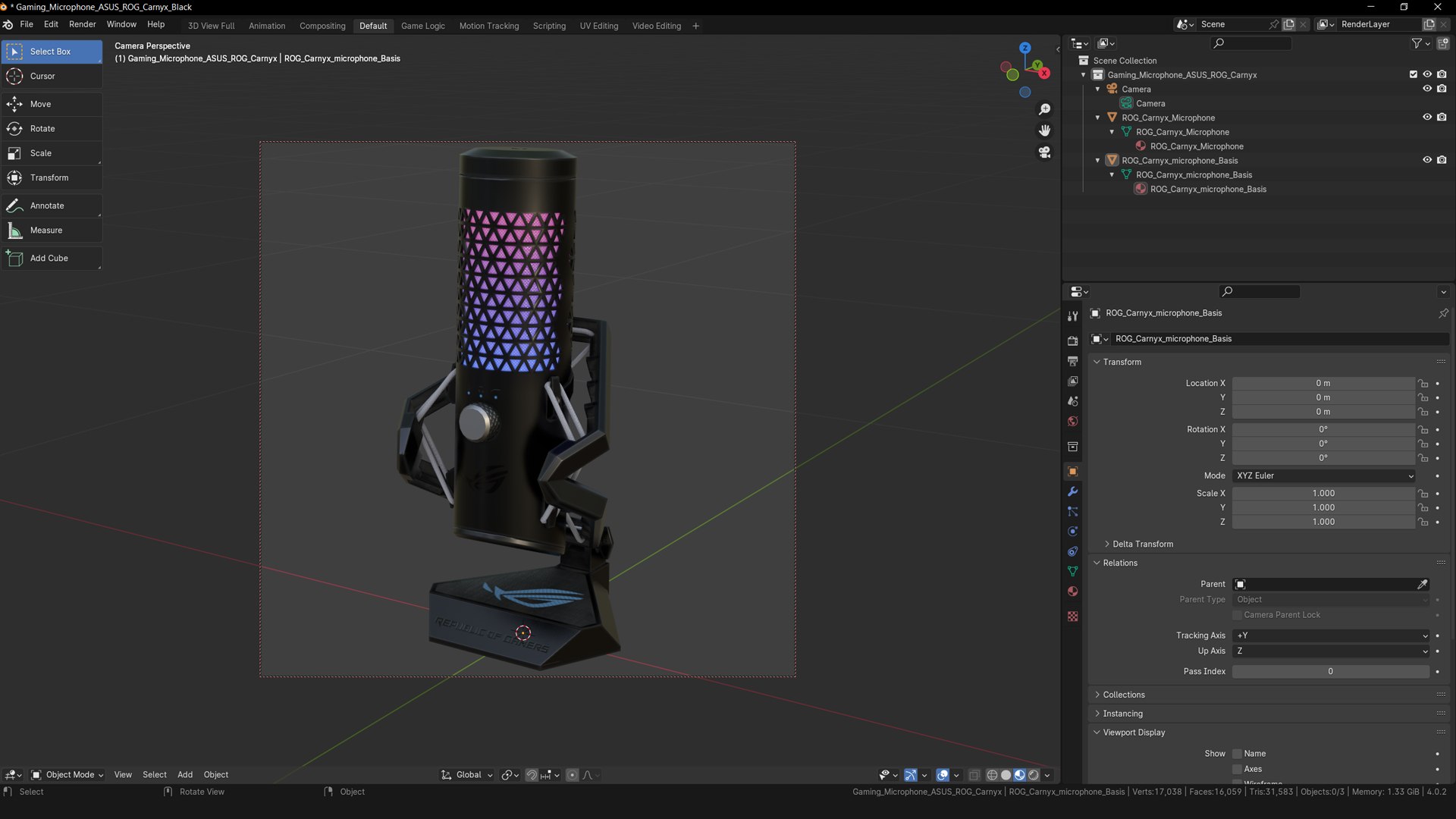Choose the Scale tool
The height and width of the screenshot is (819, 1456).
pos(52,153)
